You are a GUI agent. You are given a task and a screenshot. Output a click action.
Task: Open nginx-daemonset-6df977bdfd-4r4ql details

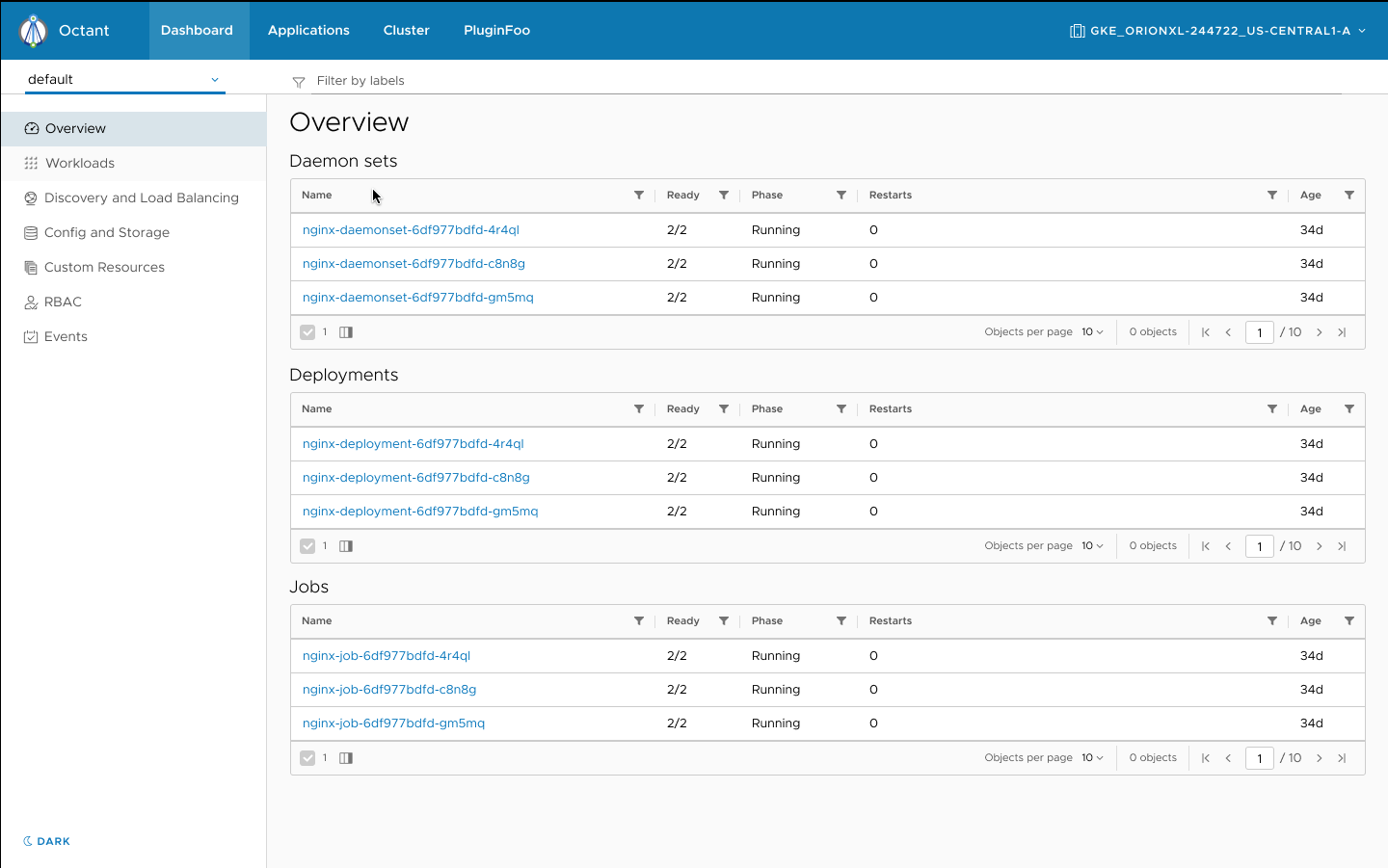pos(413,229)
